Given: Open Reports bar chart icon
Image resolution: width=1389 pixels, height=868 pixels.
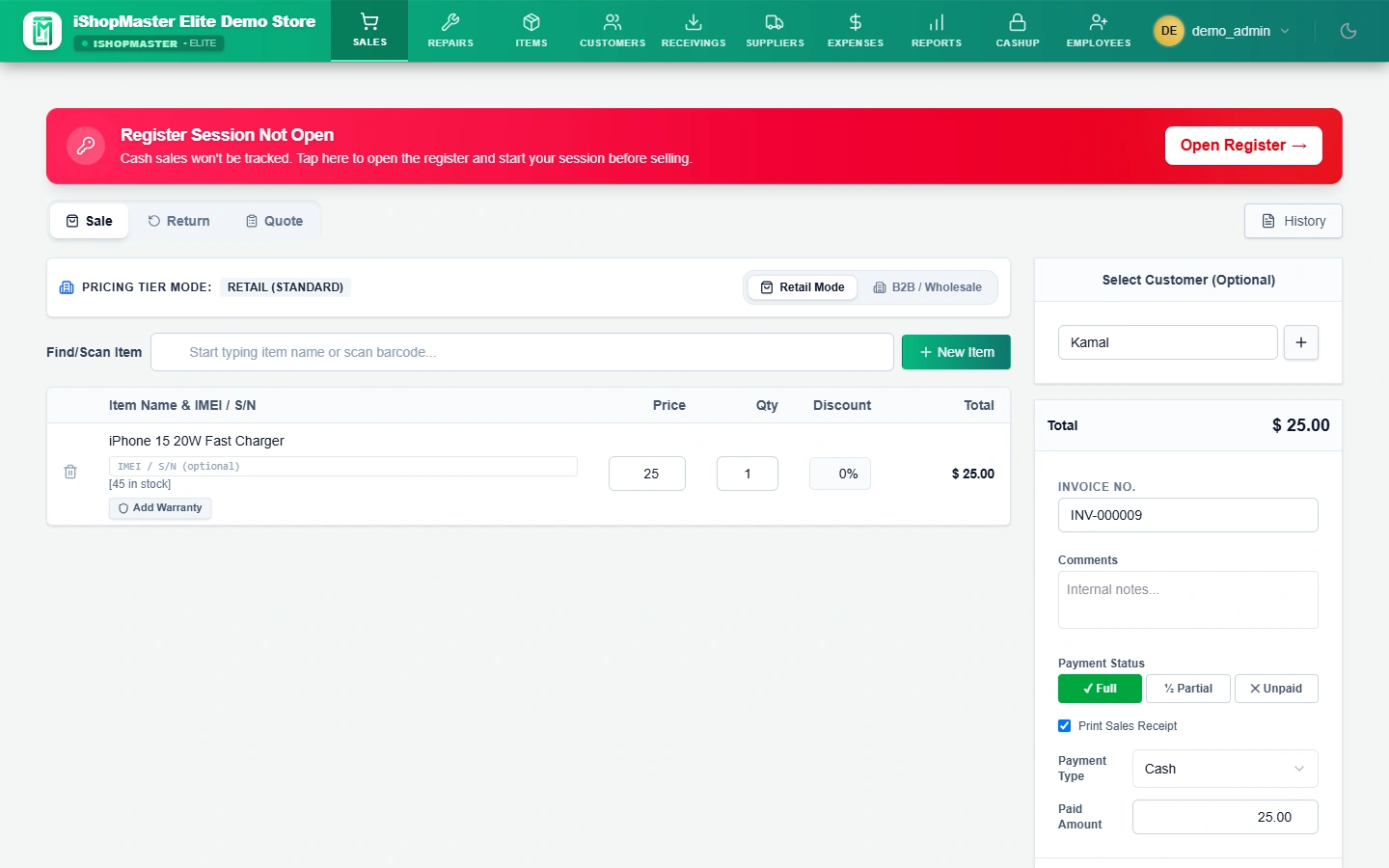Looking at the screenshot, I should pyautogui.click(x=937, y=22).
